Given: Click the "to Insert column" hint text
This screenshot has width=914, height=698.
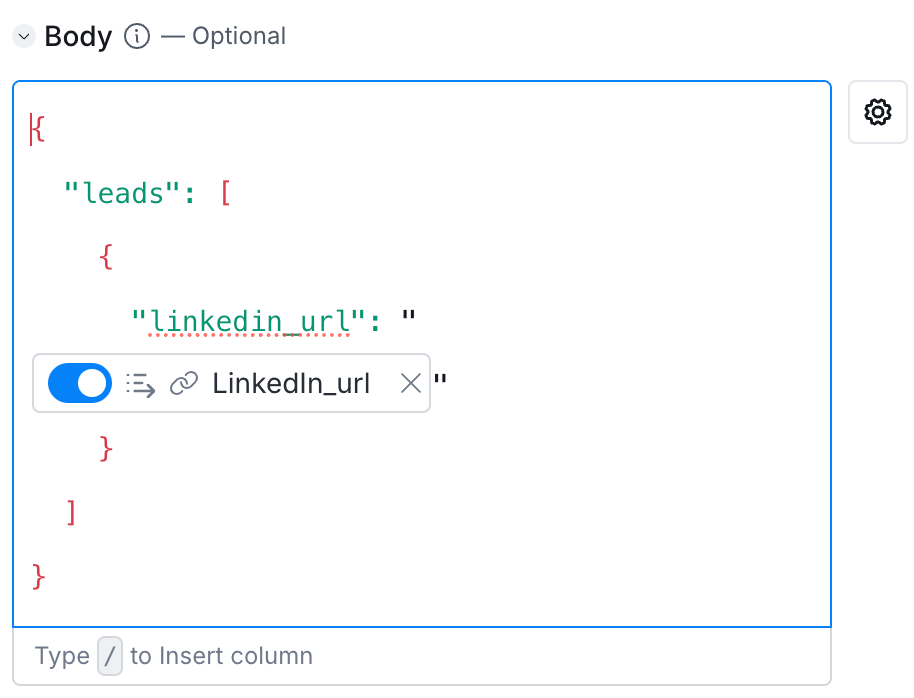Looking at the screenshot, I should coord(221,656).
